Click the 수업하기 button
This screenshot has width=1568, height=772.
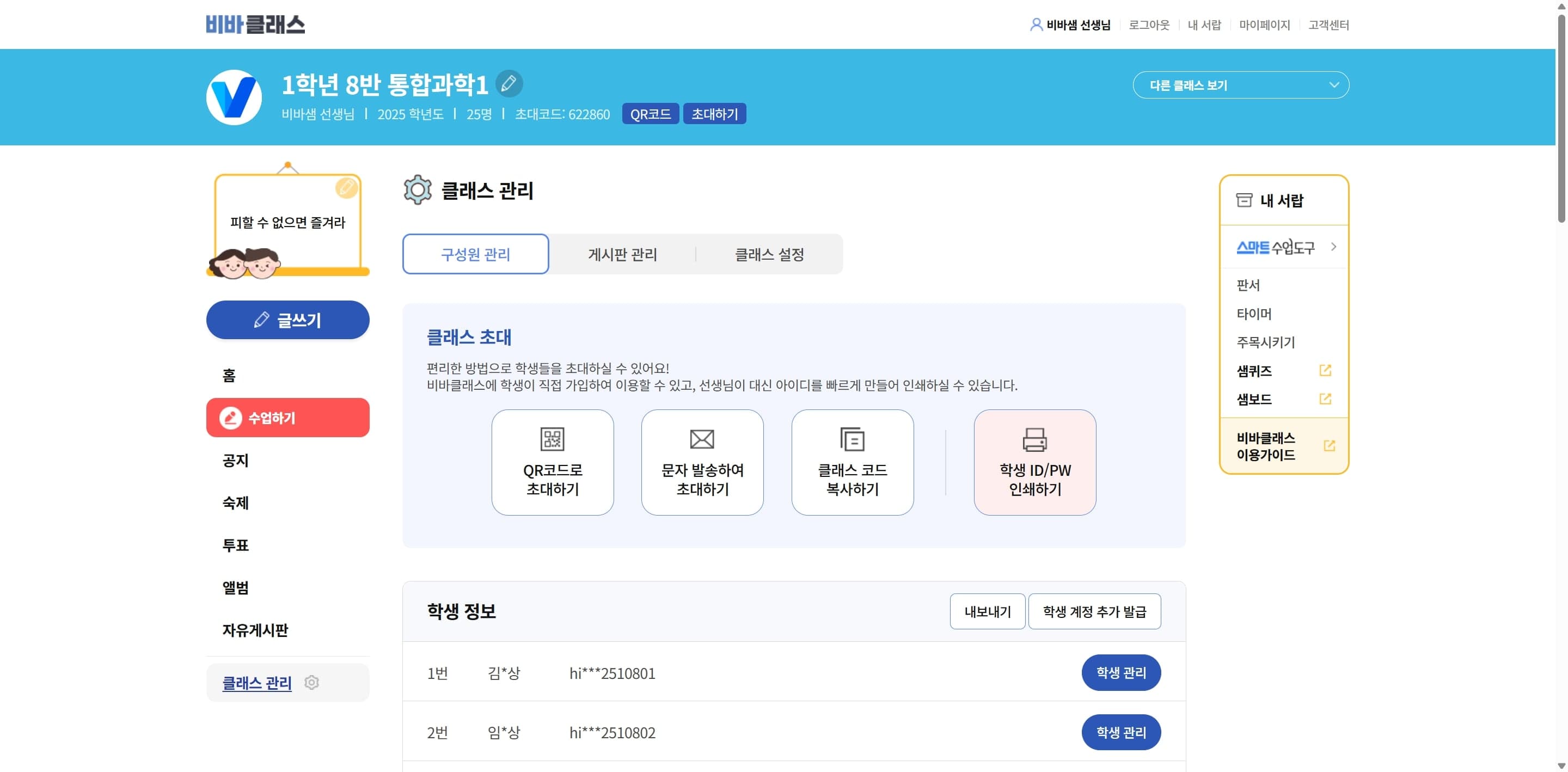[288, 418]
